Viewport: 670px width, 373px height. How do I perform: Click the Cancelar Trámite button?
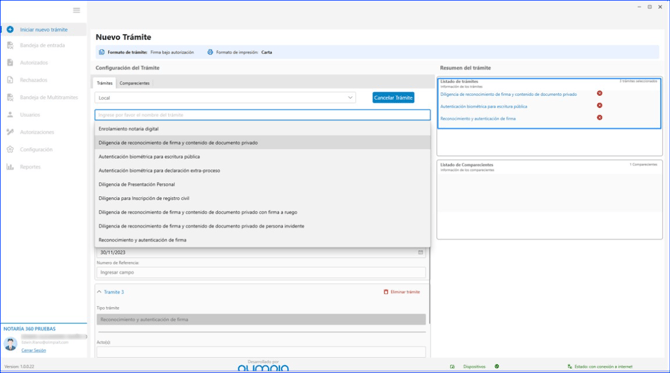[x=393, y=97]
